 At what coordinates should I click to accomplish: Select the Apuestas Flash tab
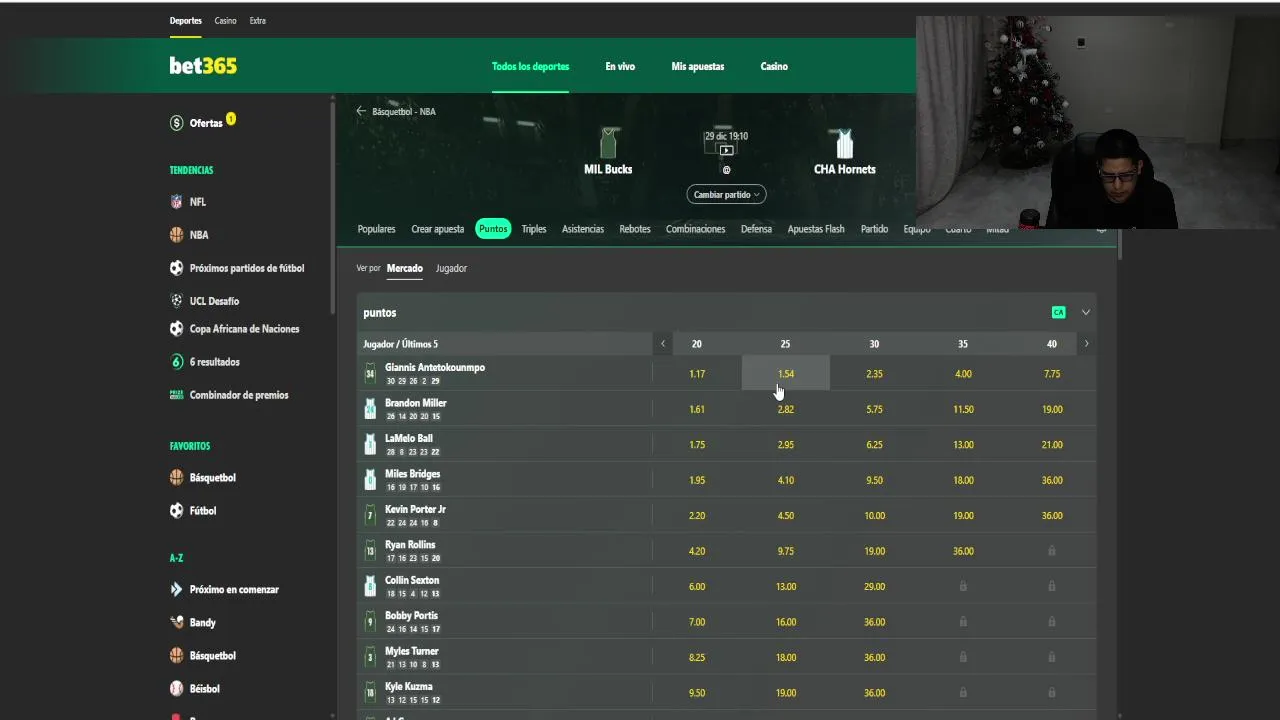[x=816, y=229]
